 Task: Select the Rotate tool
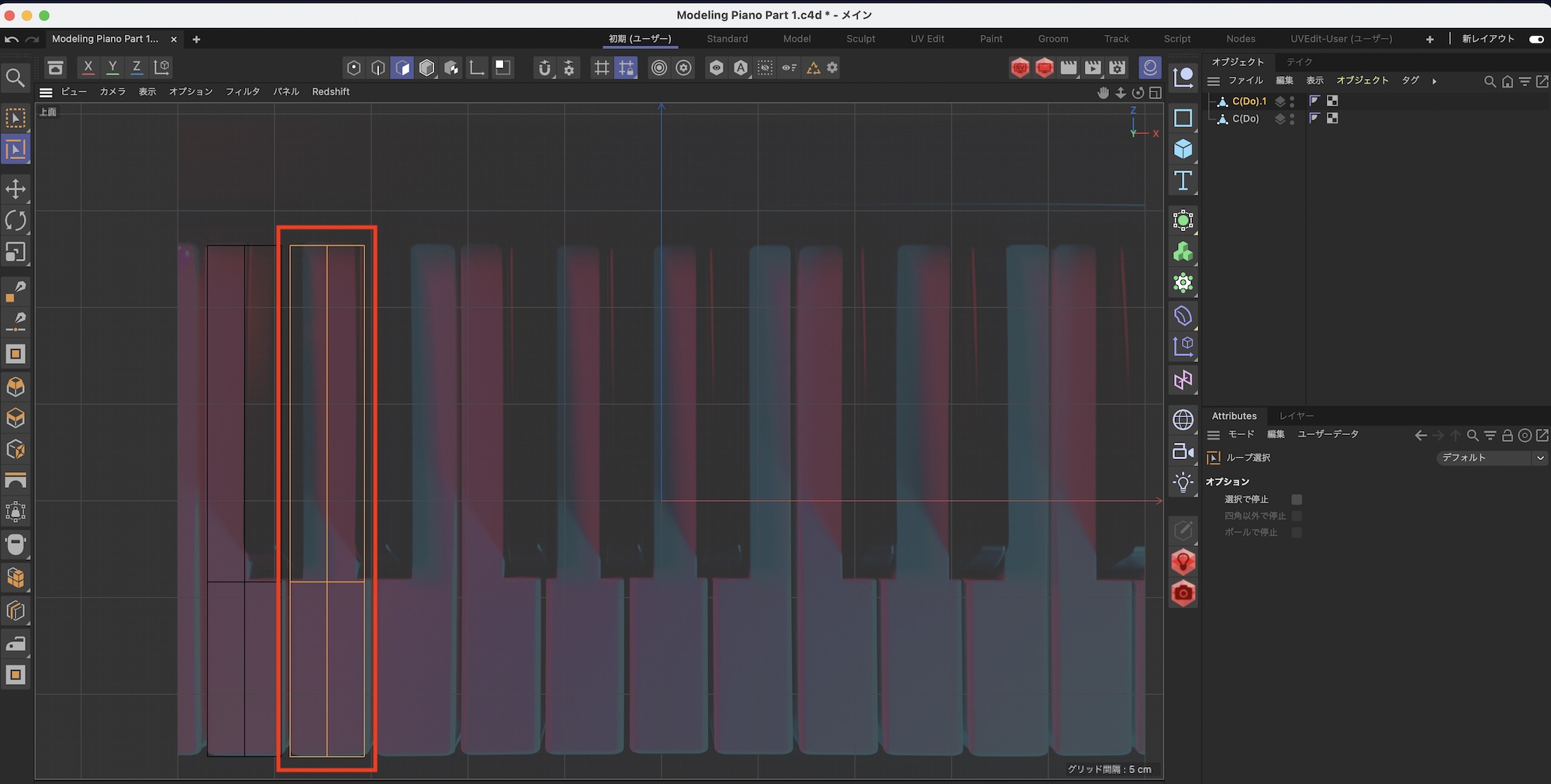coord(16,221)
